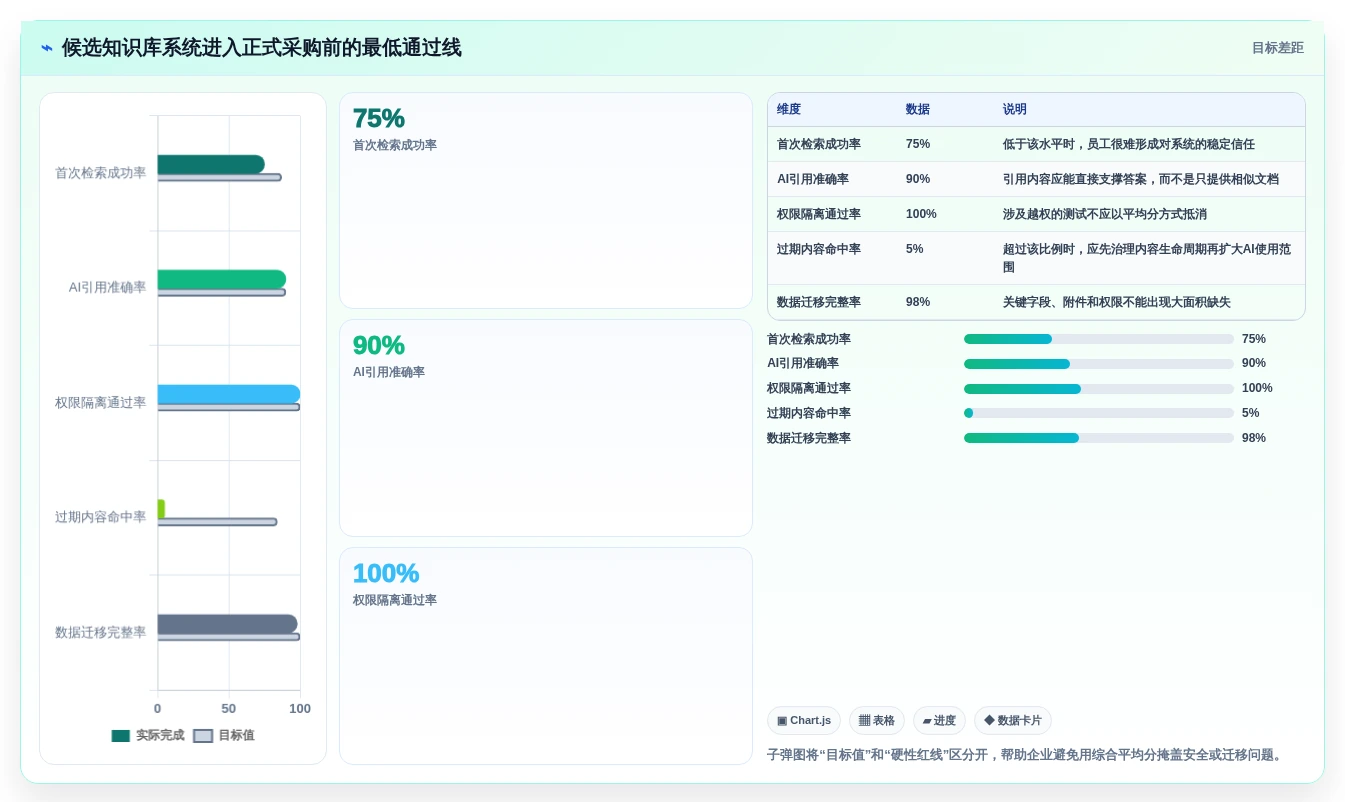Click the 50 tick on chart axis
This screenshot has width=1345, height=802.
pyautogui.click(x=229, y=709)
